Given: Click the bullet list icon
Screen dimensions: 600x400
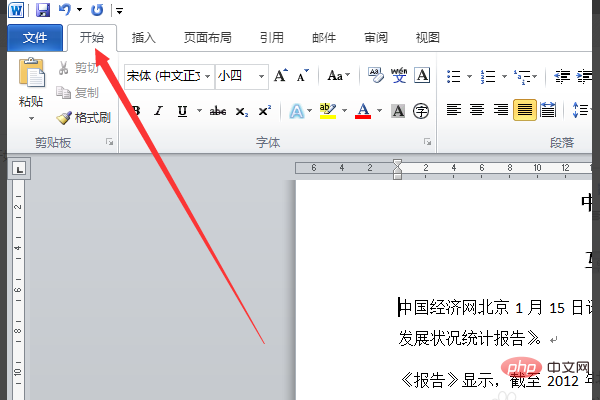Looking at the screenshot, I should point(453,75).
